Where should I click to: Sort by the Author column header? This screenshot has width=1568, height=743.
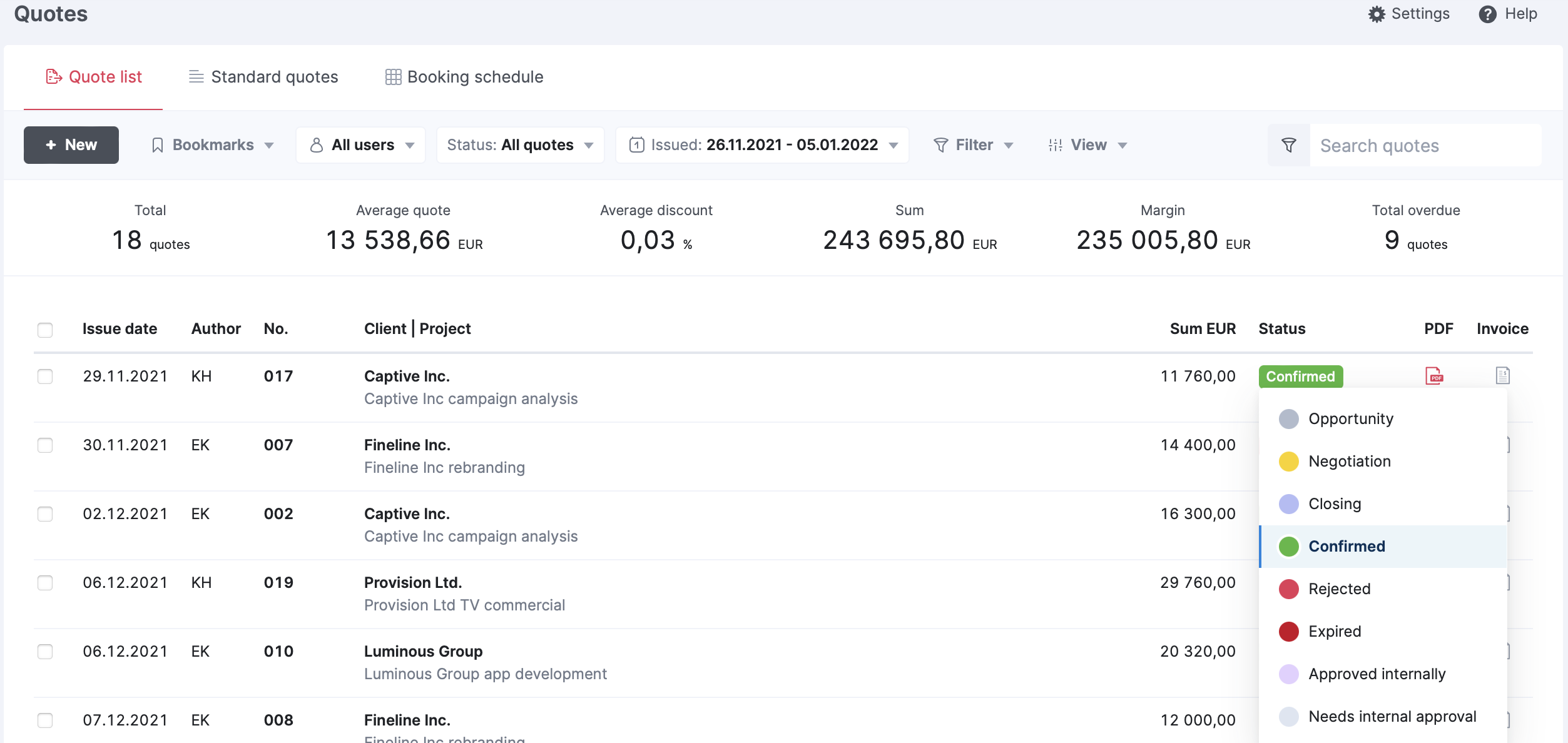coord(216,328)
